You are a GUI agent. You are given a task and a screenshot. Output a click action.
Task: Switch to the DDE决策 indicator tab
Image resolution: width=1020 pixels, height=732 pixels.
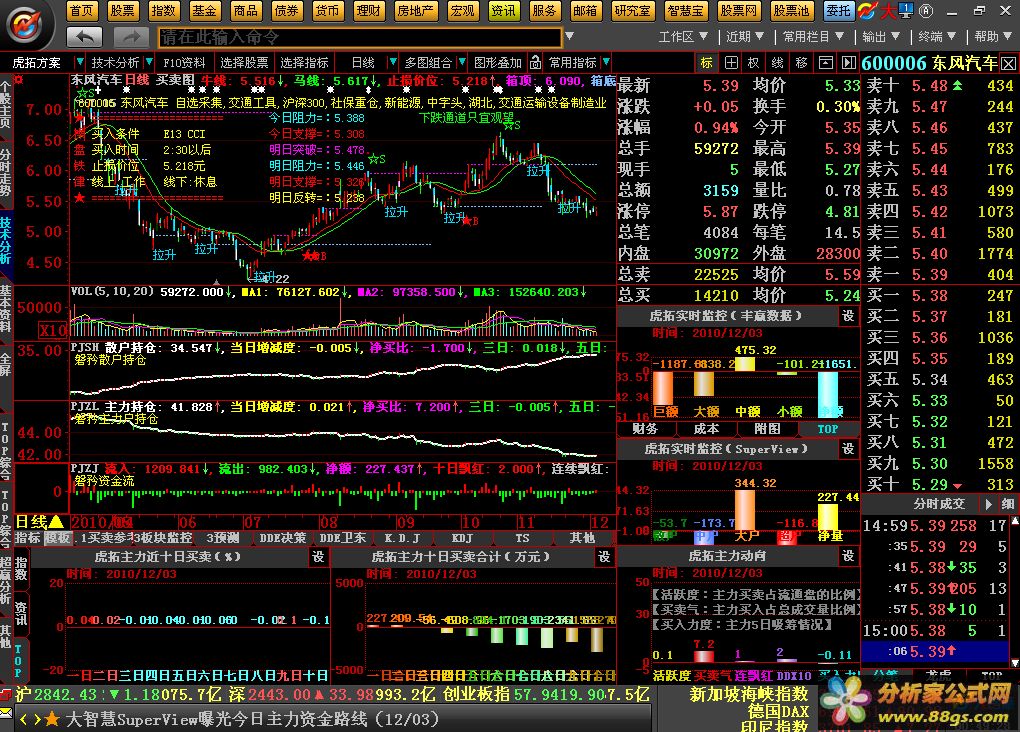(282, 538)
